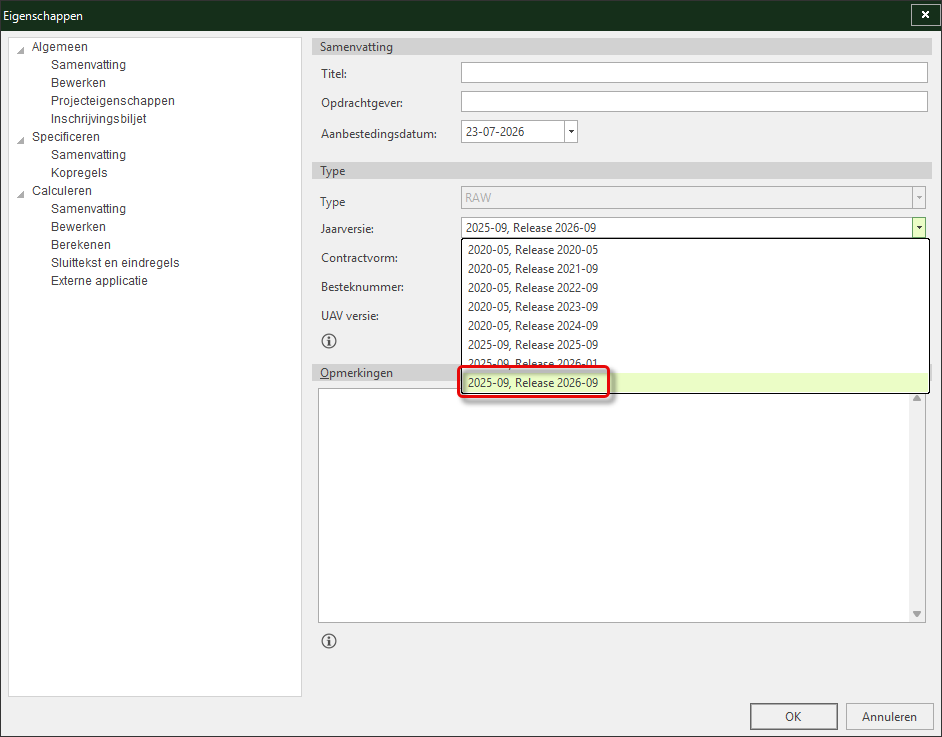Open Bewerken under Algemeen
942x737 pixels.
point(78,83)
